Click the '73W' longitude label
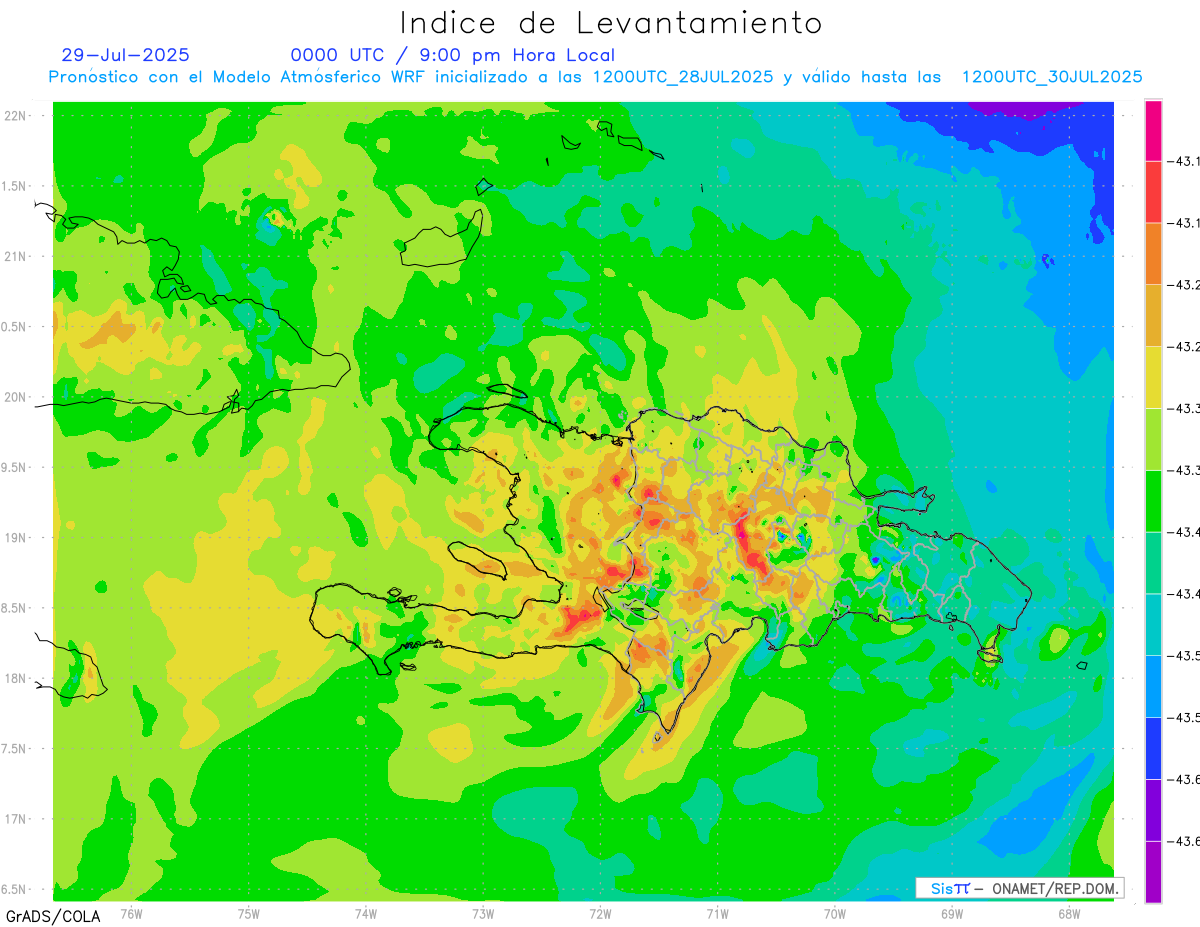Viewport: 1200px width, 927px height. [483, 913]
